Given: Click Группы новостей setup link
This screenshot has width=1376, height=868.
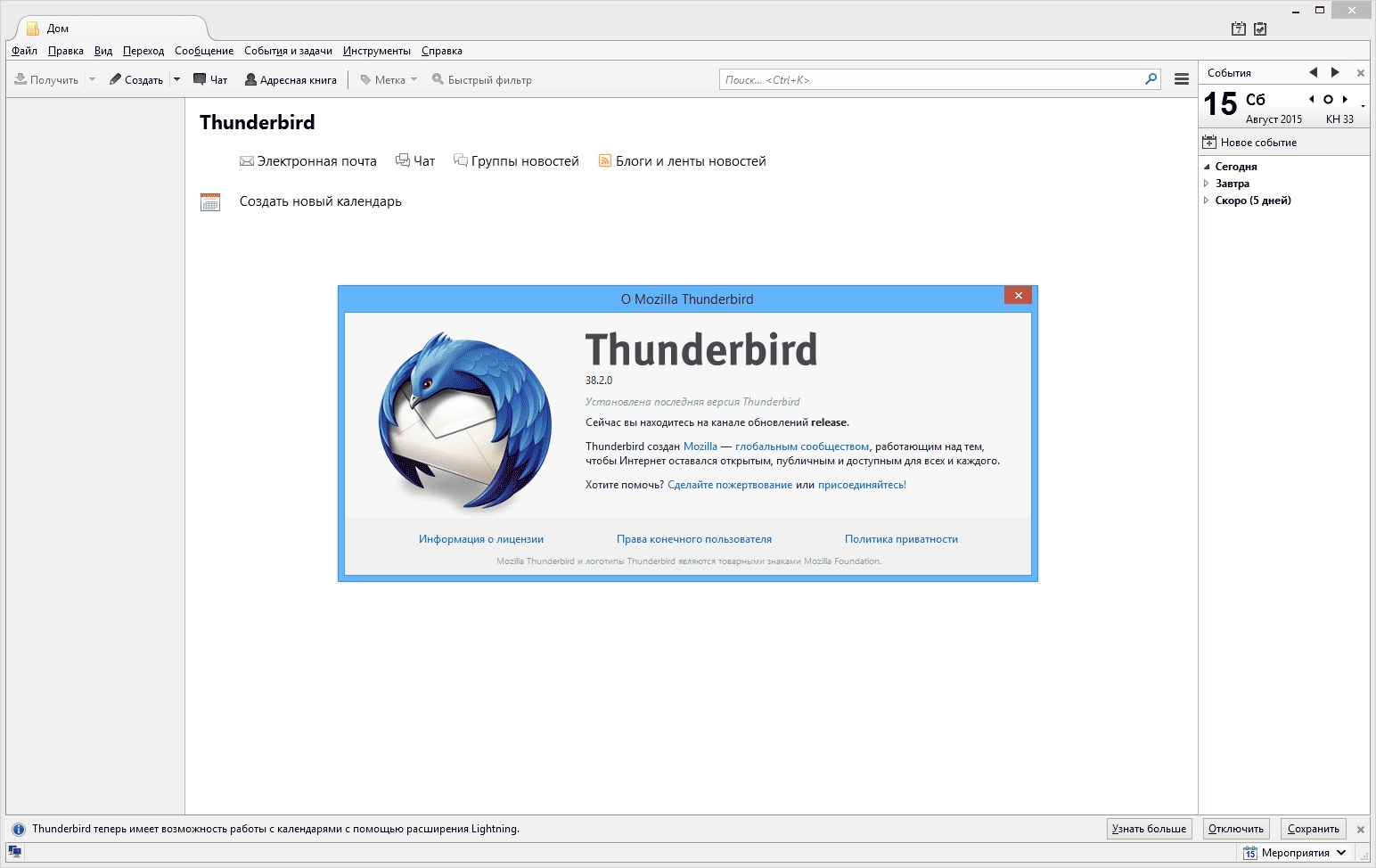Looking at the screenshot, I should pyautogui.click(x=516, y=161).
